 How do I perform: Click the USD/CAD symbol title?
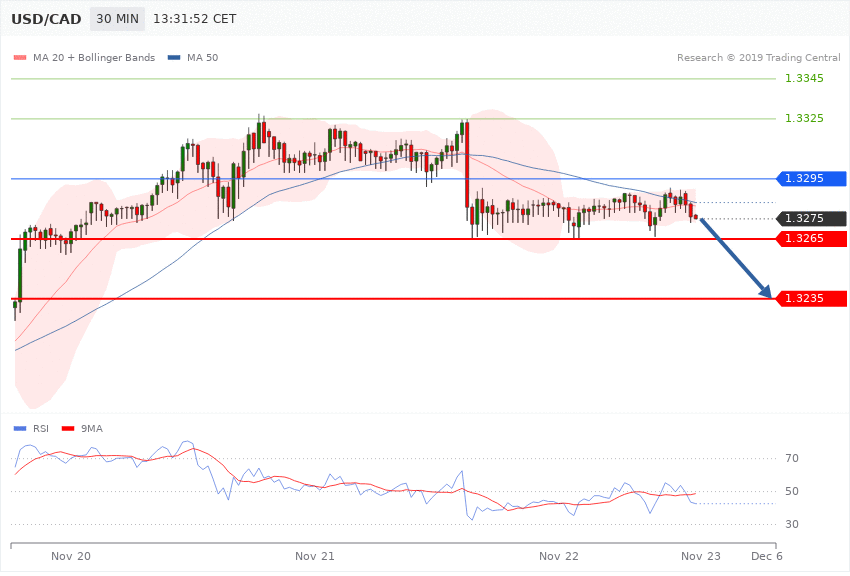[x=46, y=19]
